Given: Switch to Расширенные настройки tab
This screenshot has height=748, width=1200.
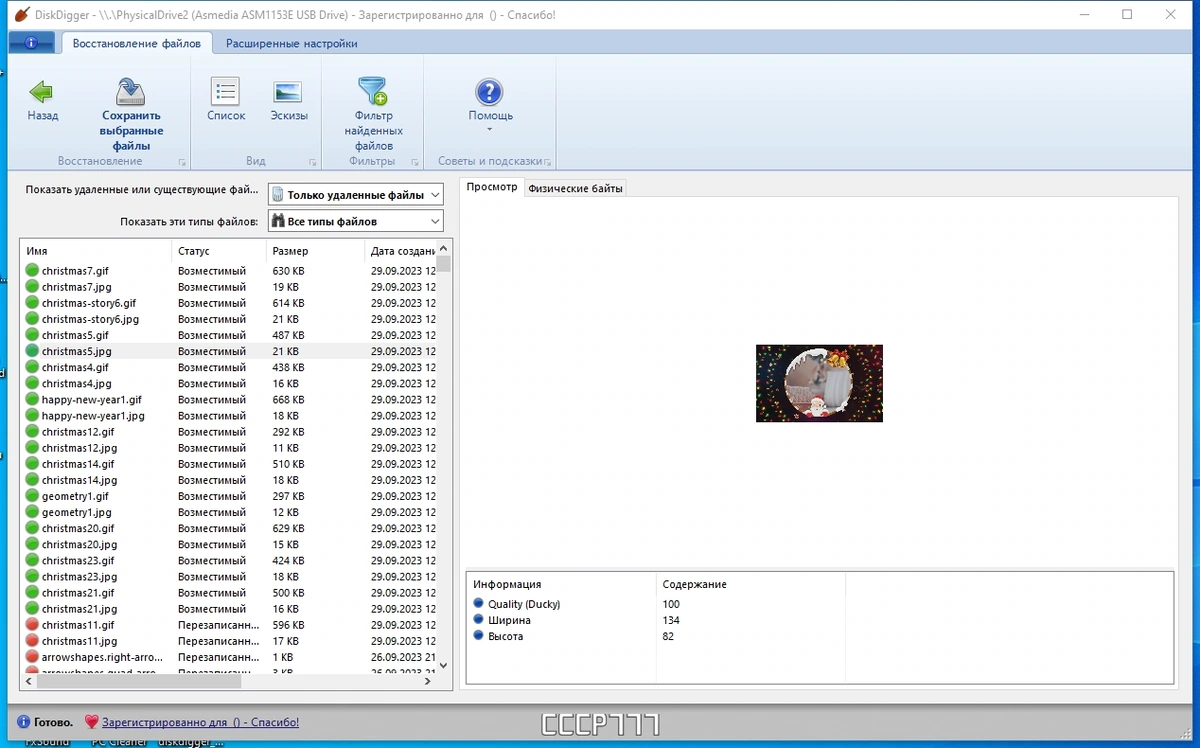Looking at the screenshot, I should (291, 43).
